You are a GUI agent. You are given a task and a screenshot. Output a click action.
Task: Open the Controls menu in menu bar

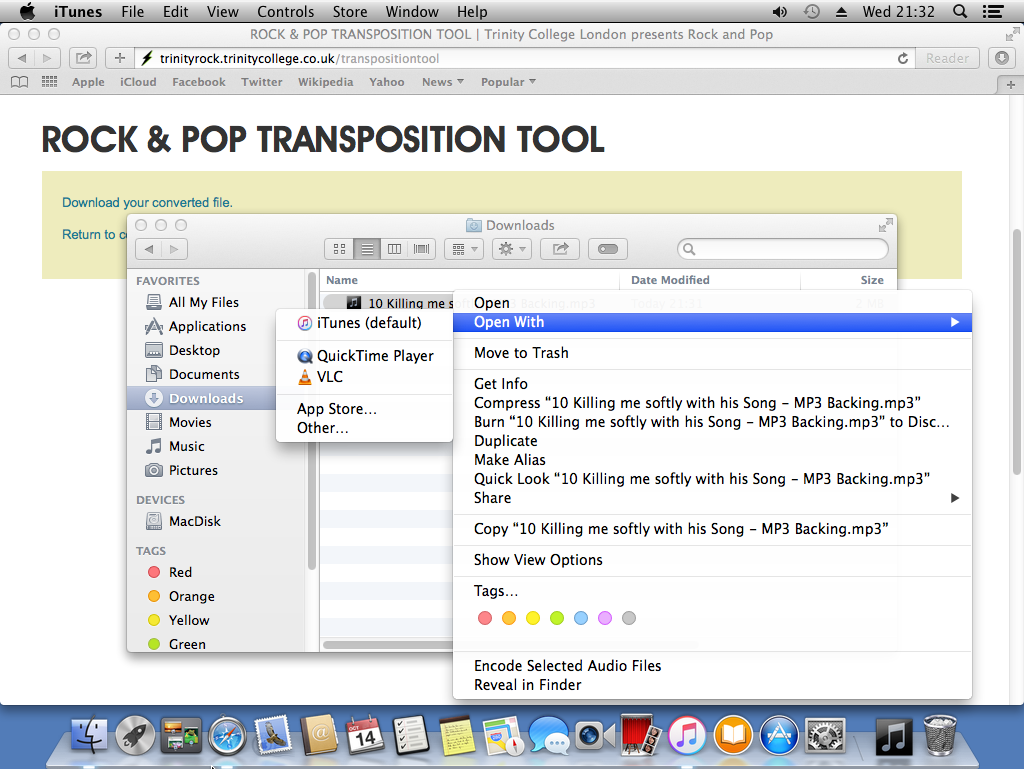[285, 11]
